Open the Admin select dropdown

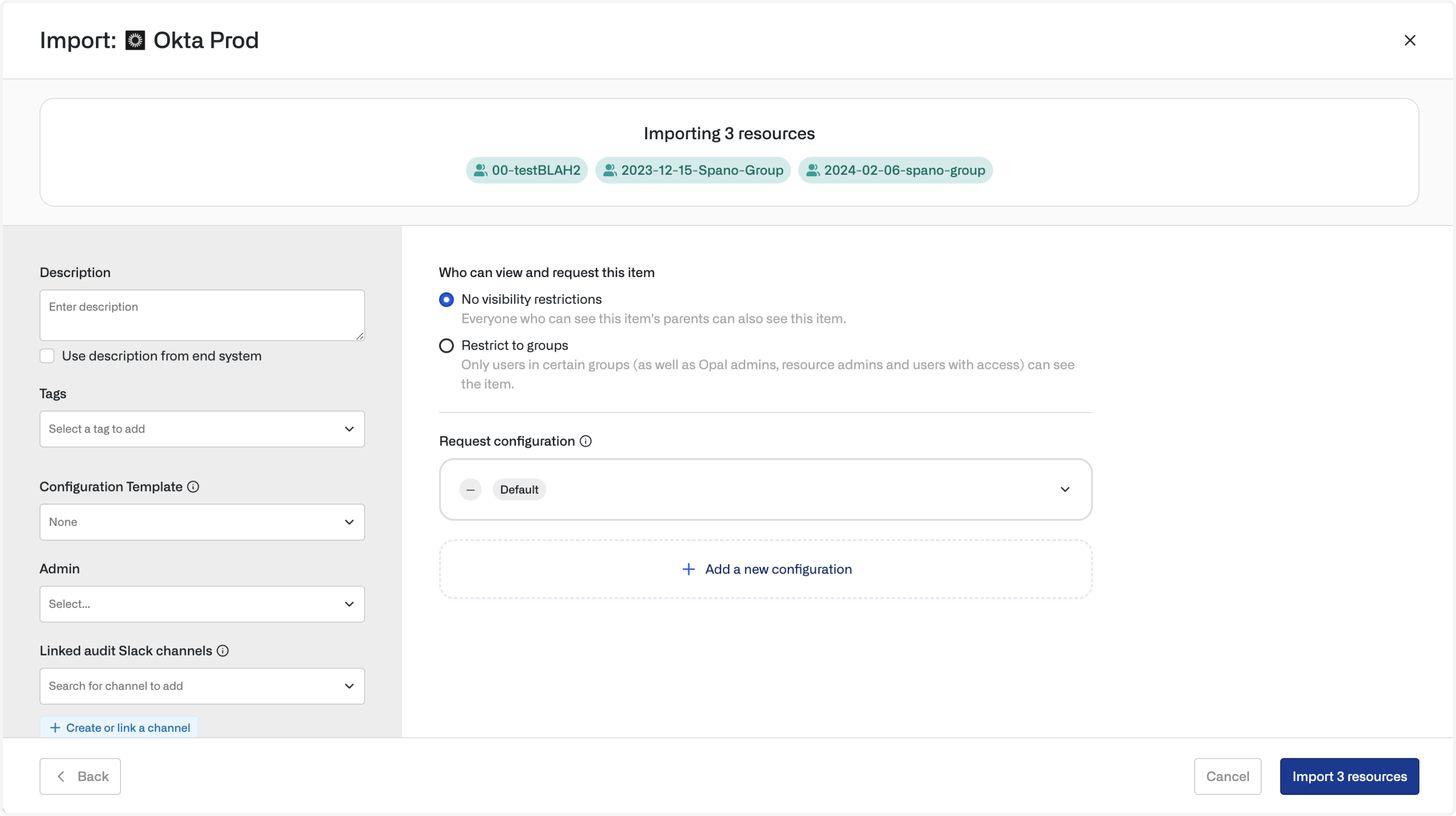(x=202, y=604)
